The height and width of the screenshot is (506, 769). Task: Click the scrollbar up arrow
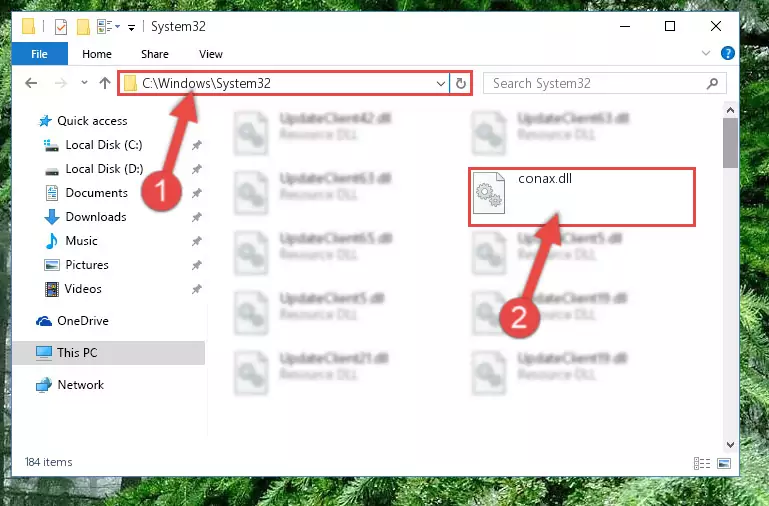730,110
